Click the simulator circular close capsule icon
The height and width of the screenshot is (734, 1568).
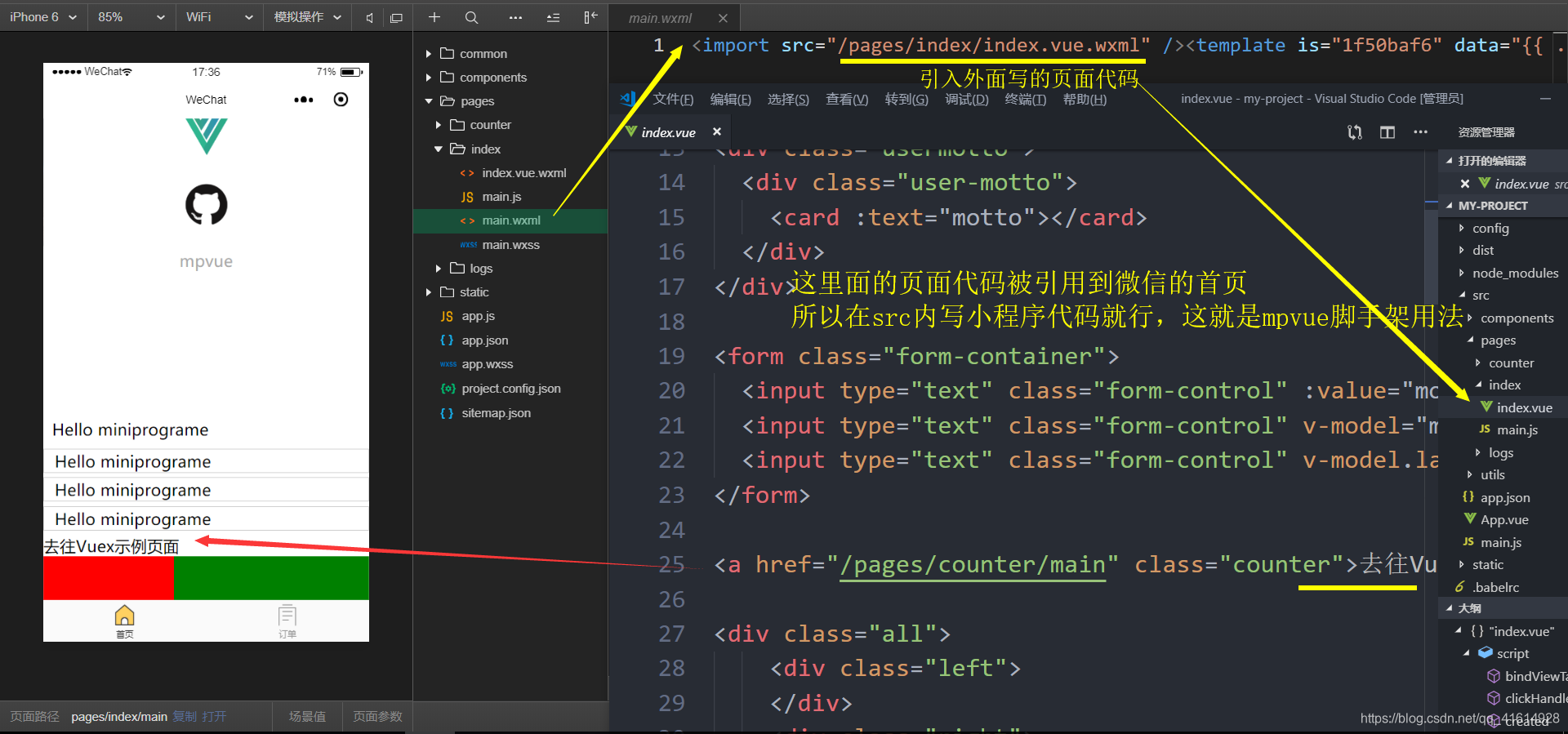[341, 100]
